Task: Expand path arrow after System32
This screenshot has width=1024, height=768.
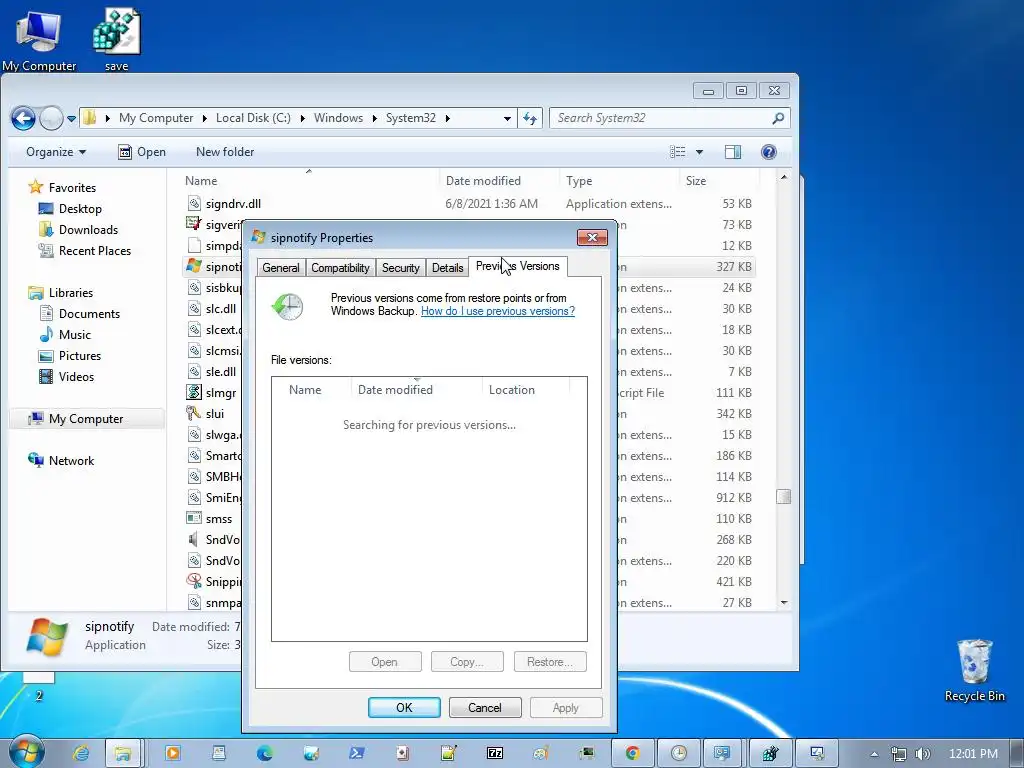Action: click(x=447, y=118)
